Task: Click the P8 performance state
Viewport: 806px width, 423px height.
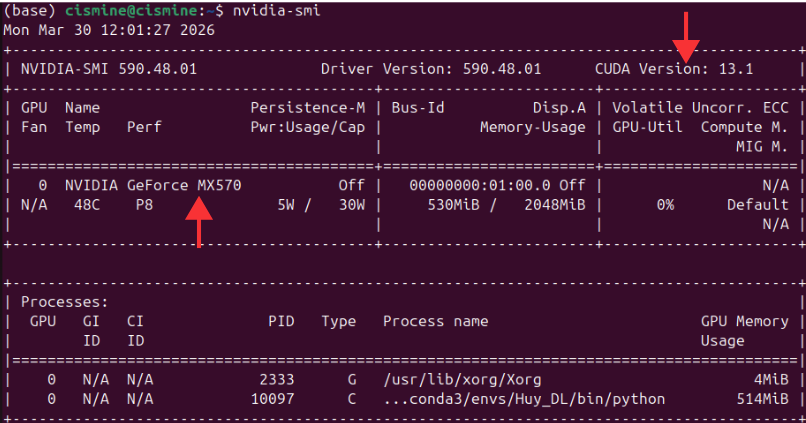Action: (146, 204)
